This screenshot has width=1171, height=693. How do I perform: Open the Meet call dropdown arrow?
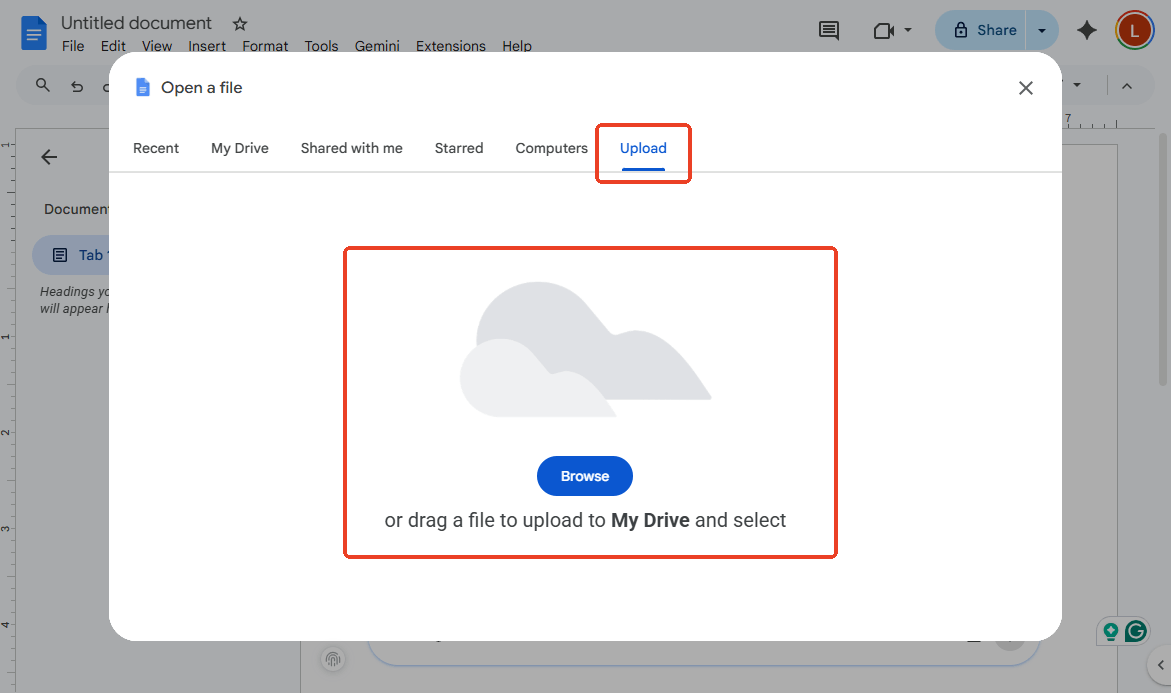point(906,30)
